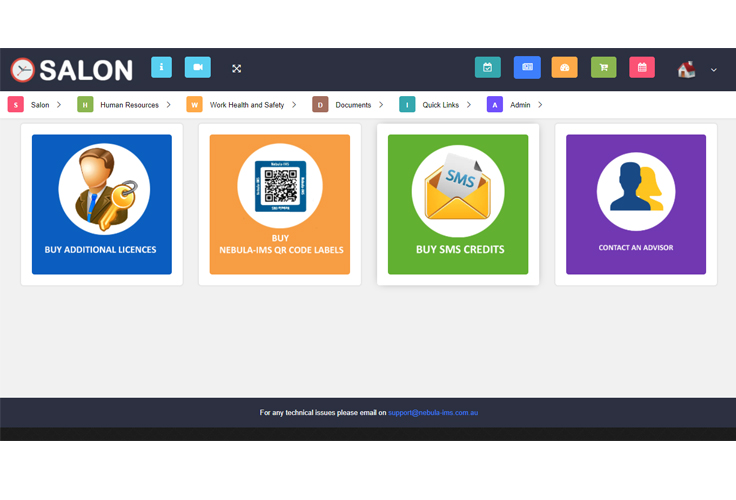Image resolution: width=736 pixels, height=500 pixels.
Task: Click the brown D Documents badge
Action: (320, 105)
